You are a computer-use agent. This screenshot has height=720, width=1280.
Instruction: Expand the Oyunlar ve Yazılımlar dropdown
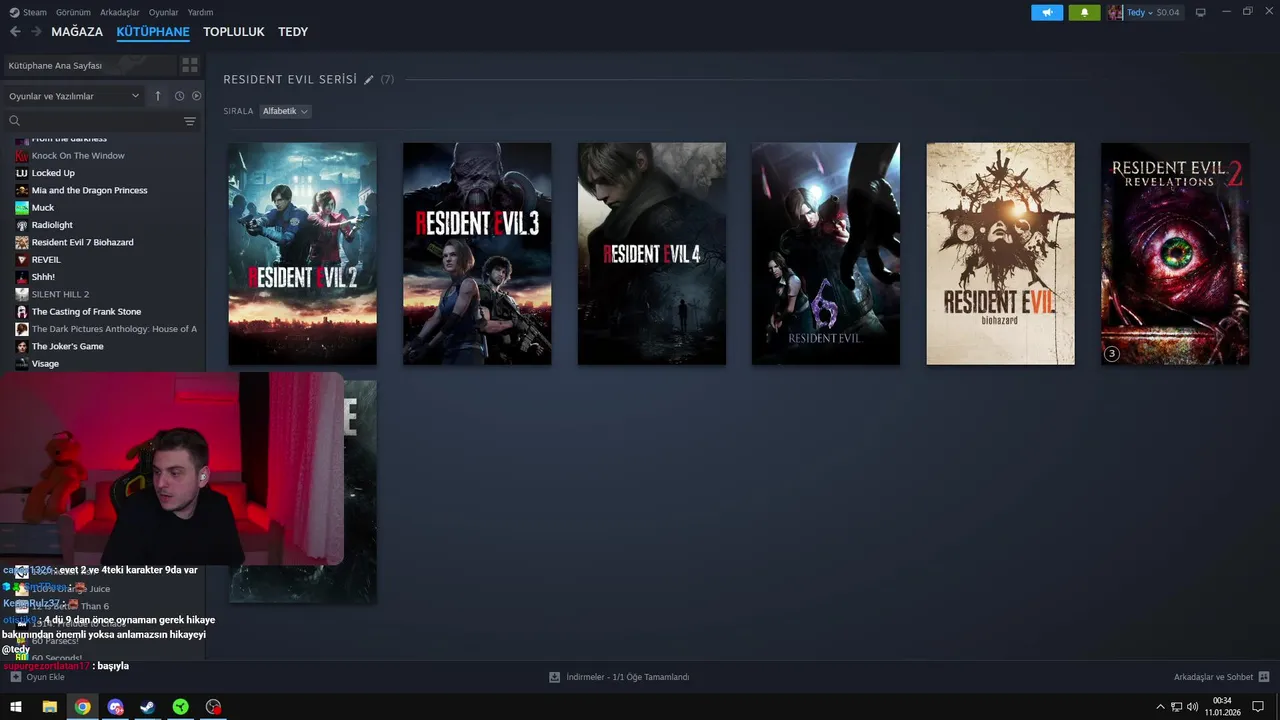pos(74,96)
